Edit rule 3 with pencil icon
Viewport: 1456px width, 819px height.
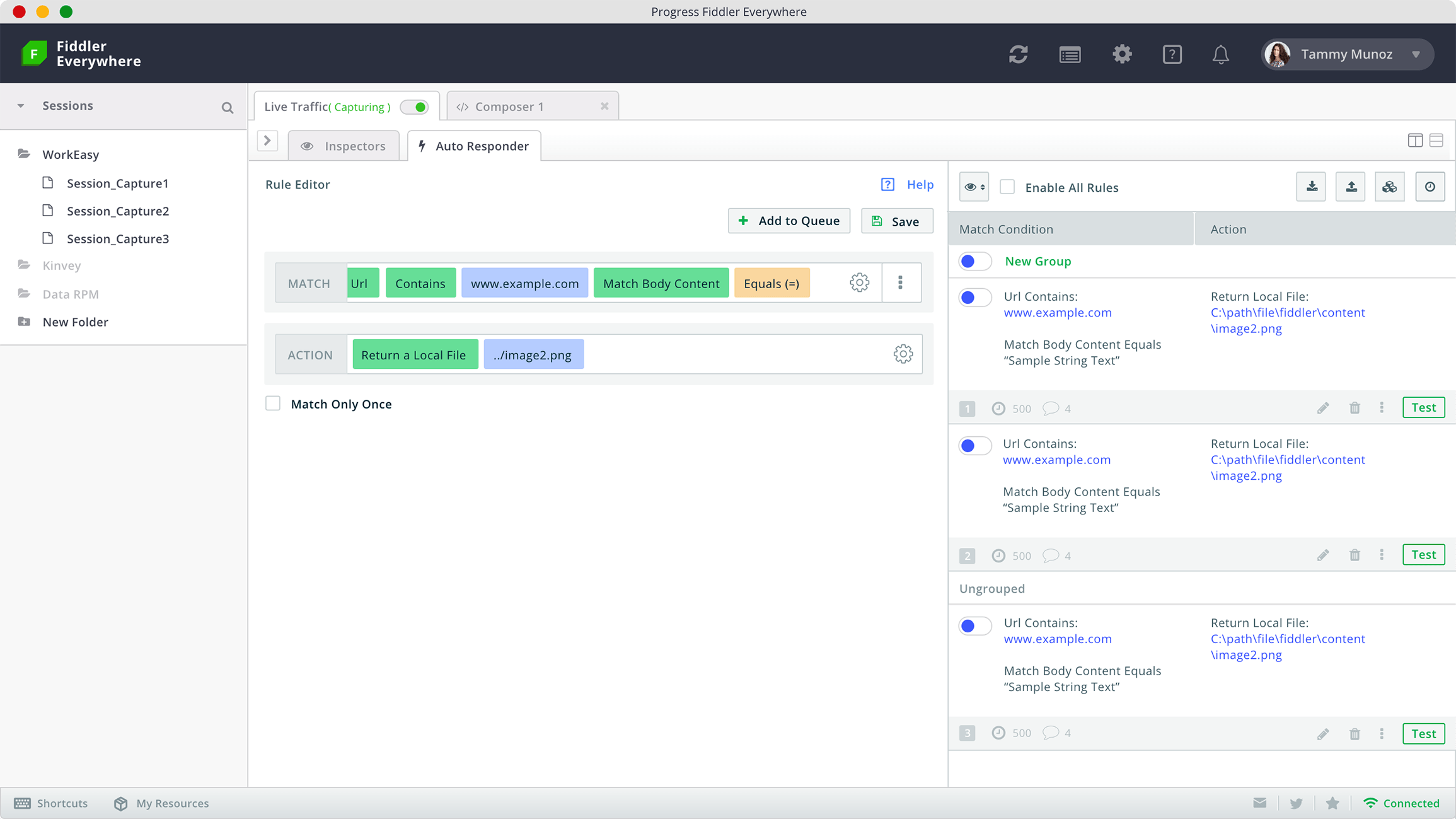tap(1323, 734)
